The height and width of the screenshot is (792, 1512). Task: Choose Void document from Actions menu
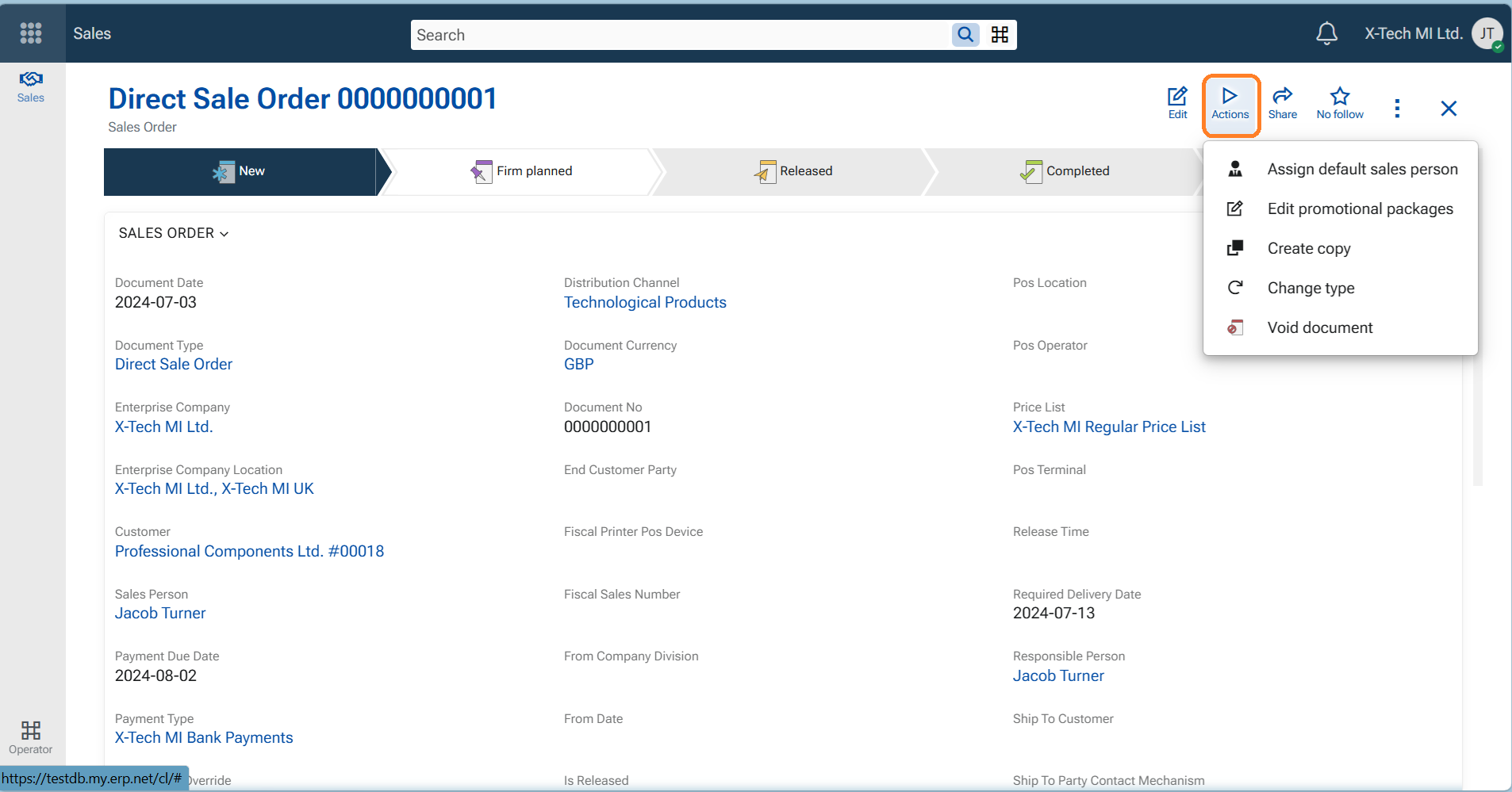tap(1319, 327)
